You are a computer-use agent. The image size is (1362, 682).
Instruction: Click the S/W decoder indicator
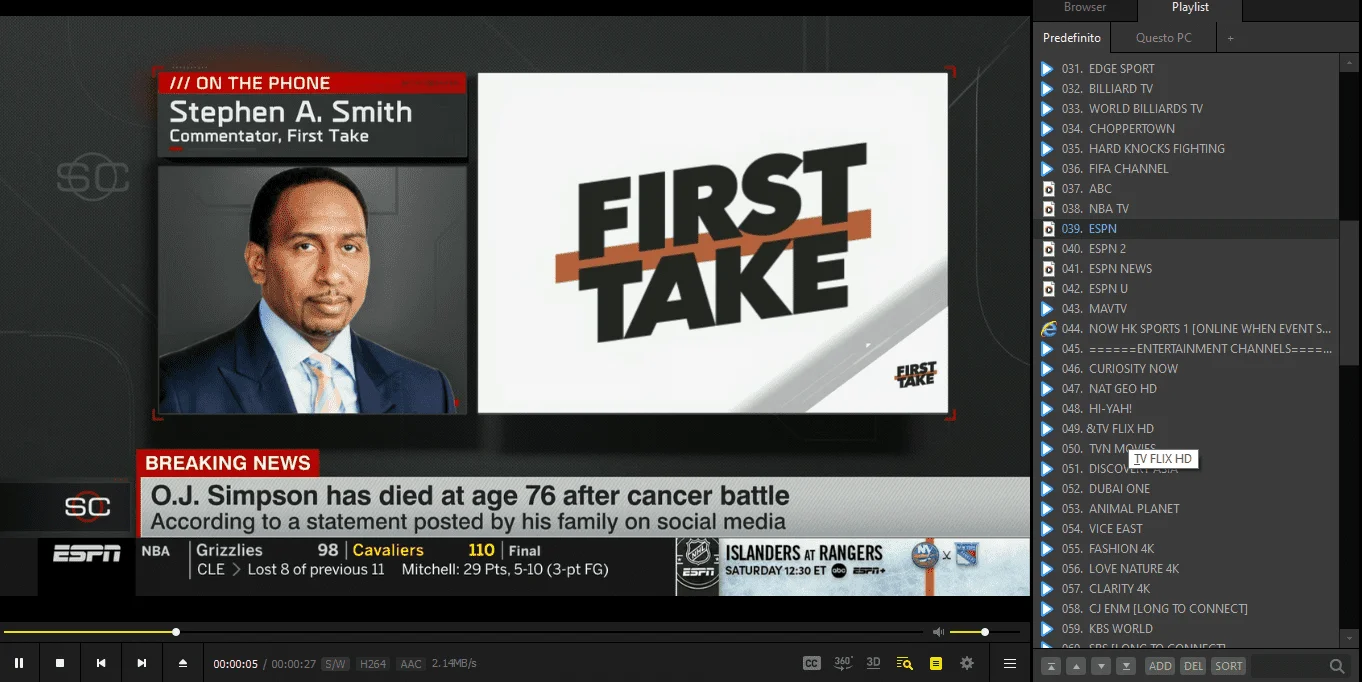pos(336,664)
